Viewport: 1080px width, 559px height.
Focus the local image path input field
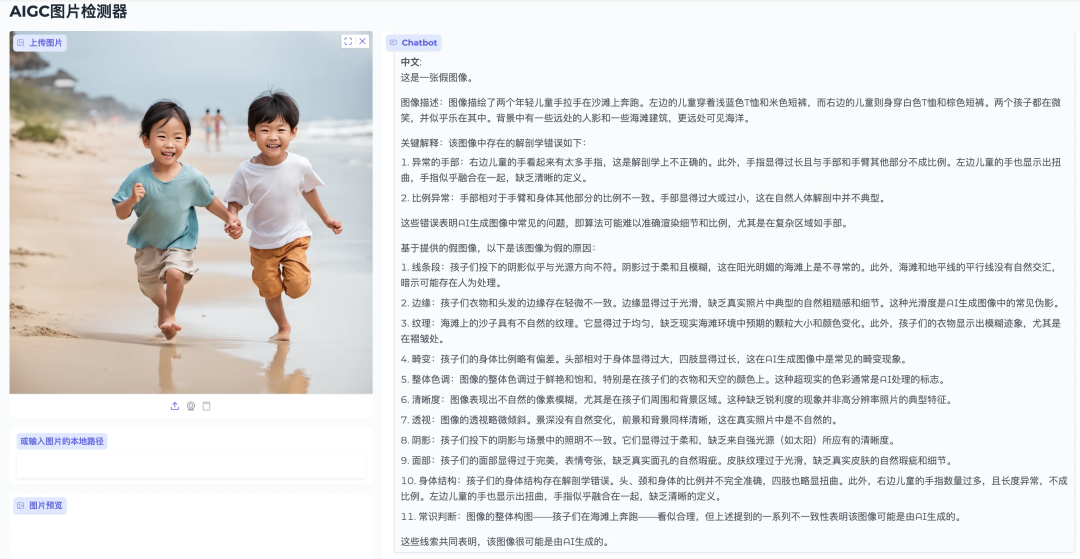[x=191, y=467]
